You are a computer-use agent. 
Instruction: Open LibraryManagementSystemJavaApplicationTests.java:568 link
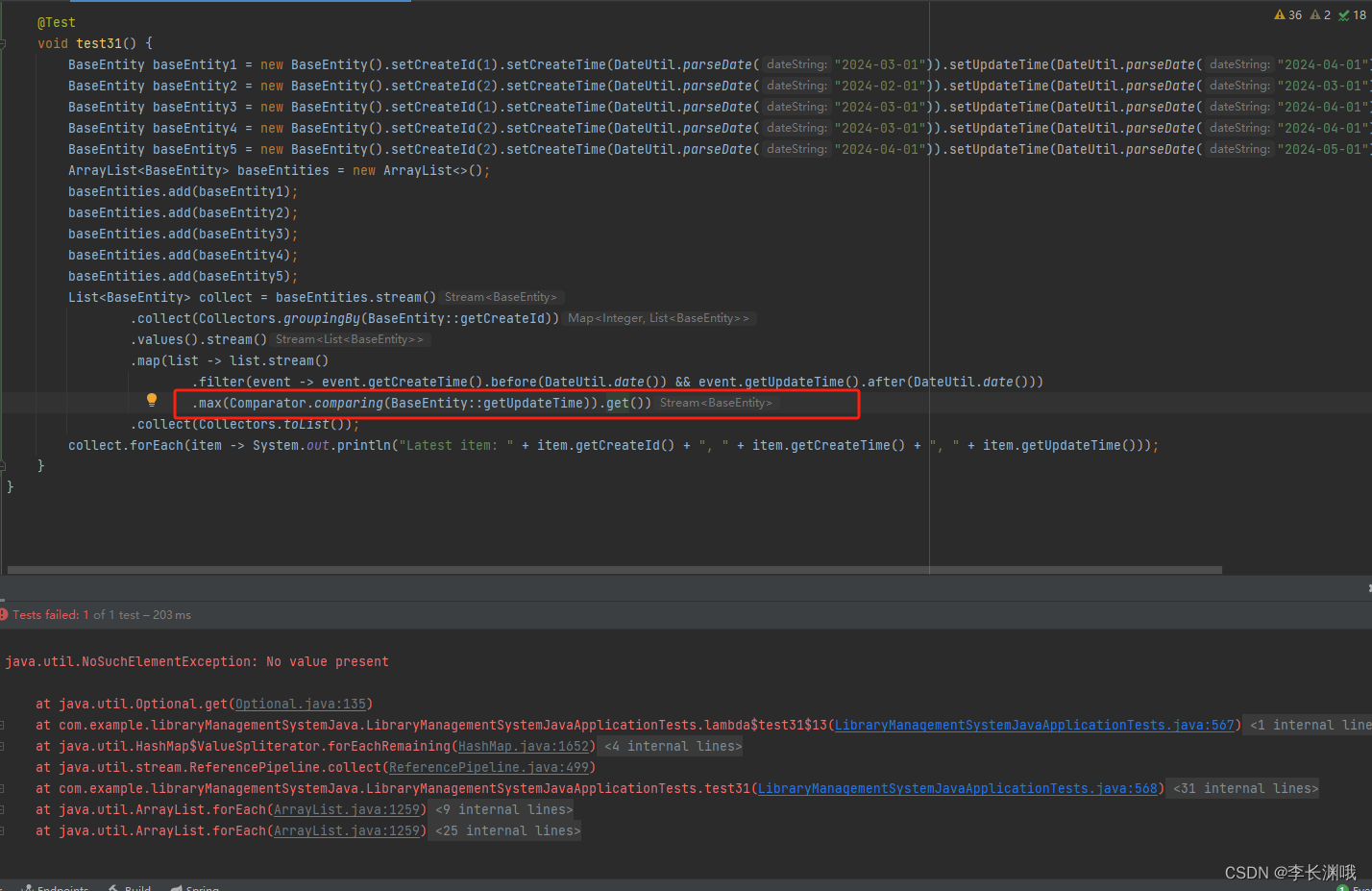tap(958, 788)
